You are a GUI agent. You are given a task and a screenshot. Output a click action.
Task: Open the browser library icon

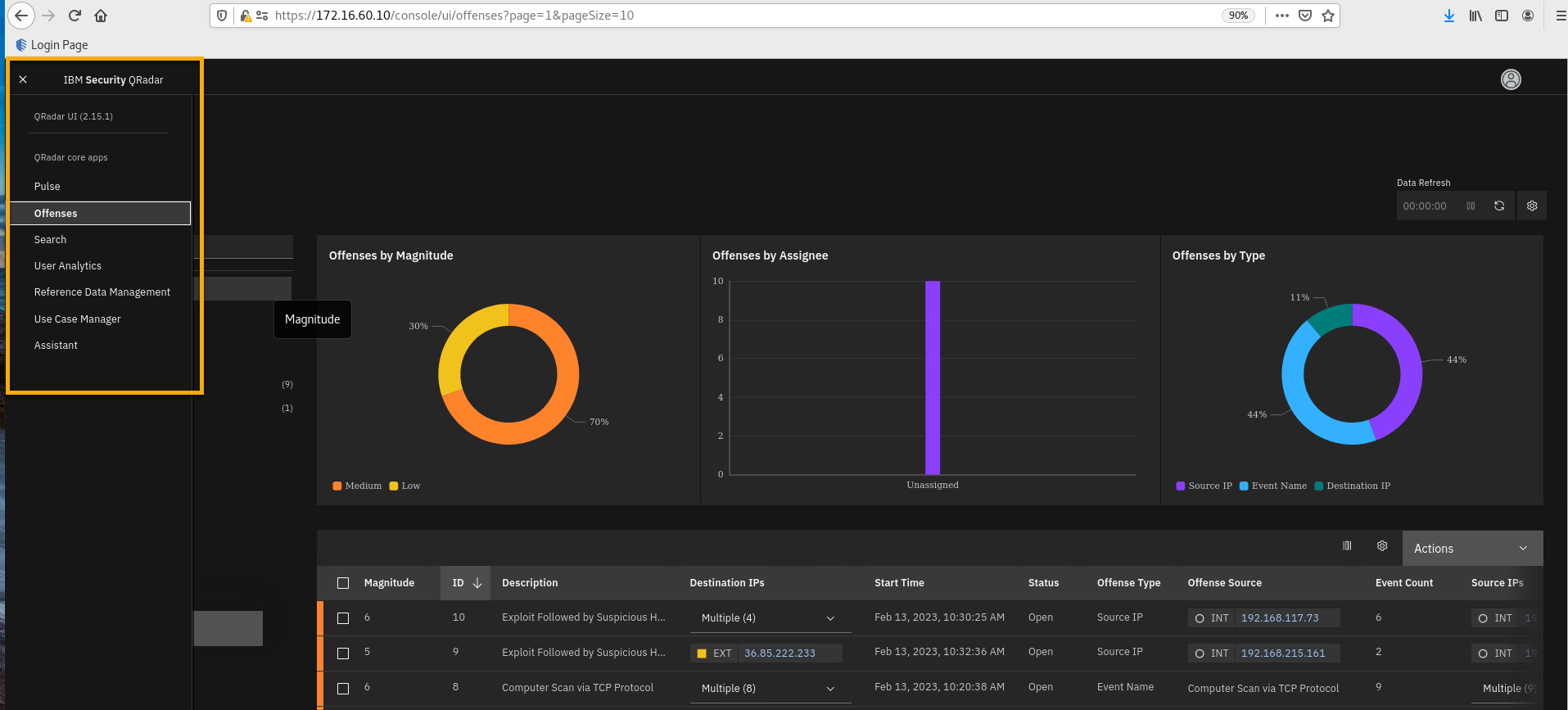click(x=1475, y=16)
